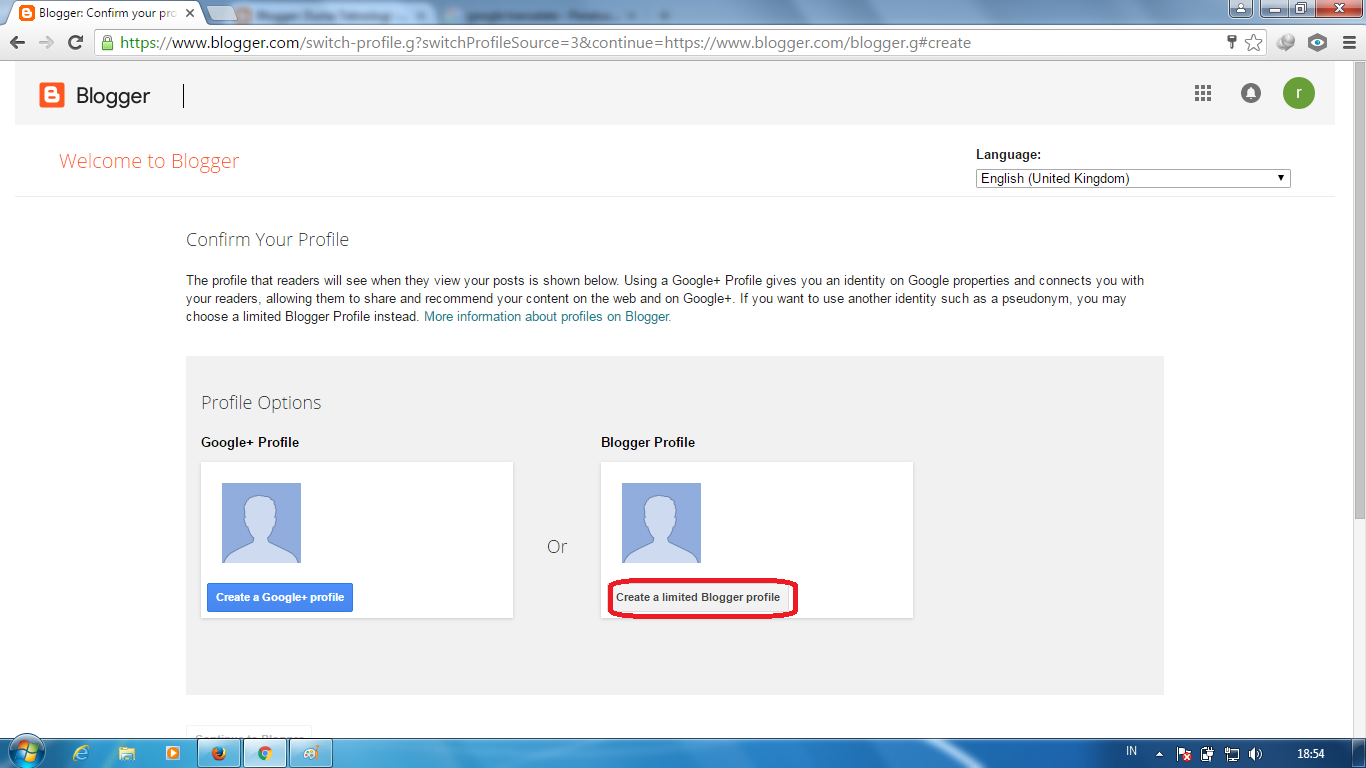
Task: Bookmark this page with the star
Action: pos(1253,43)
